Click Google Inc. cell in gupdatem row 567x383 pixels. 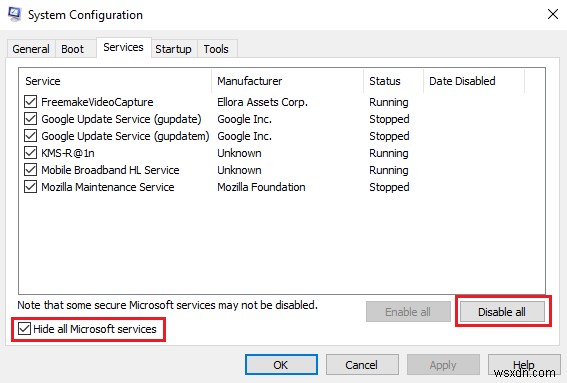click(244, 136)
